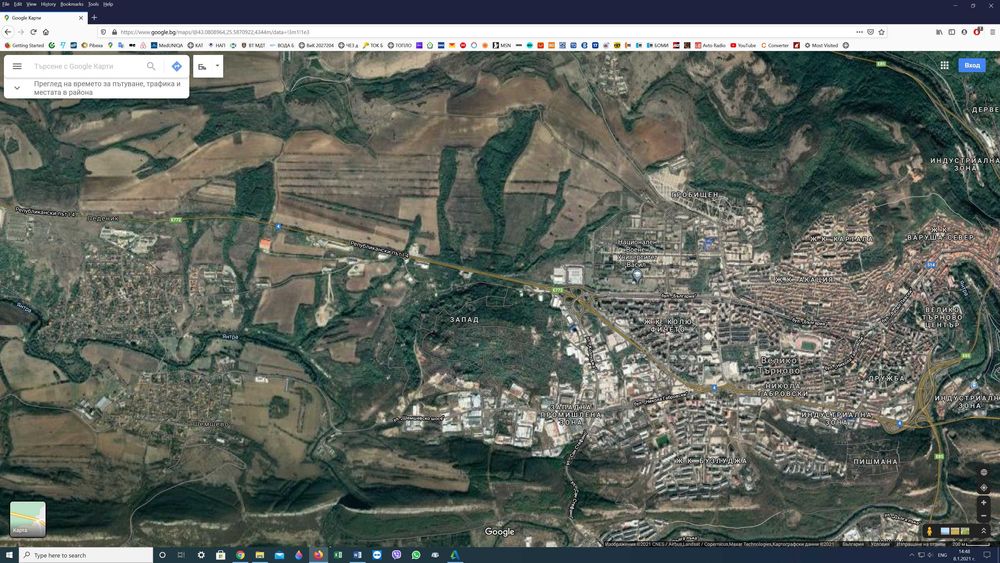1000x563 pixels.
Task: Open page actions three-dot menu
Action: coord(859,32)
